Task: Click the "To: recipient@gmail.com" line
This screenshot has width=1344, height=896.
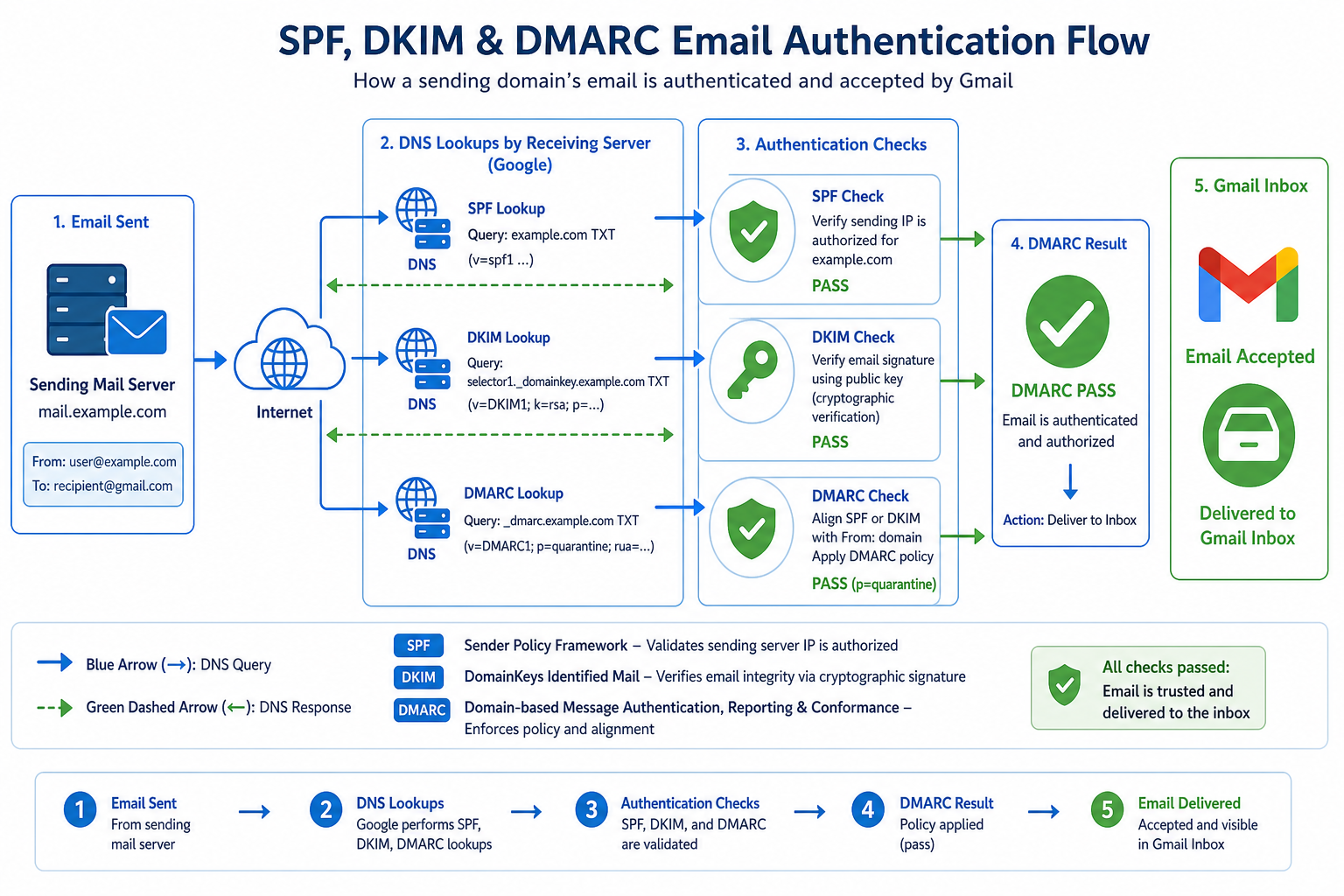Action: 102,486
